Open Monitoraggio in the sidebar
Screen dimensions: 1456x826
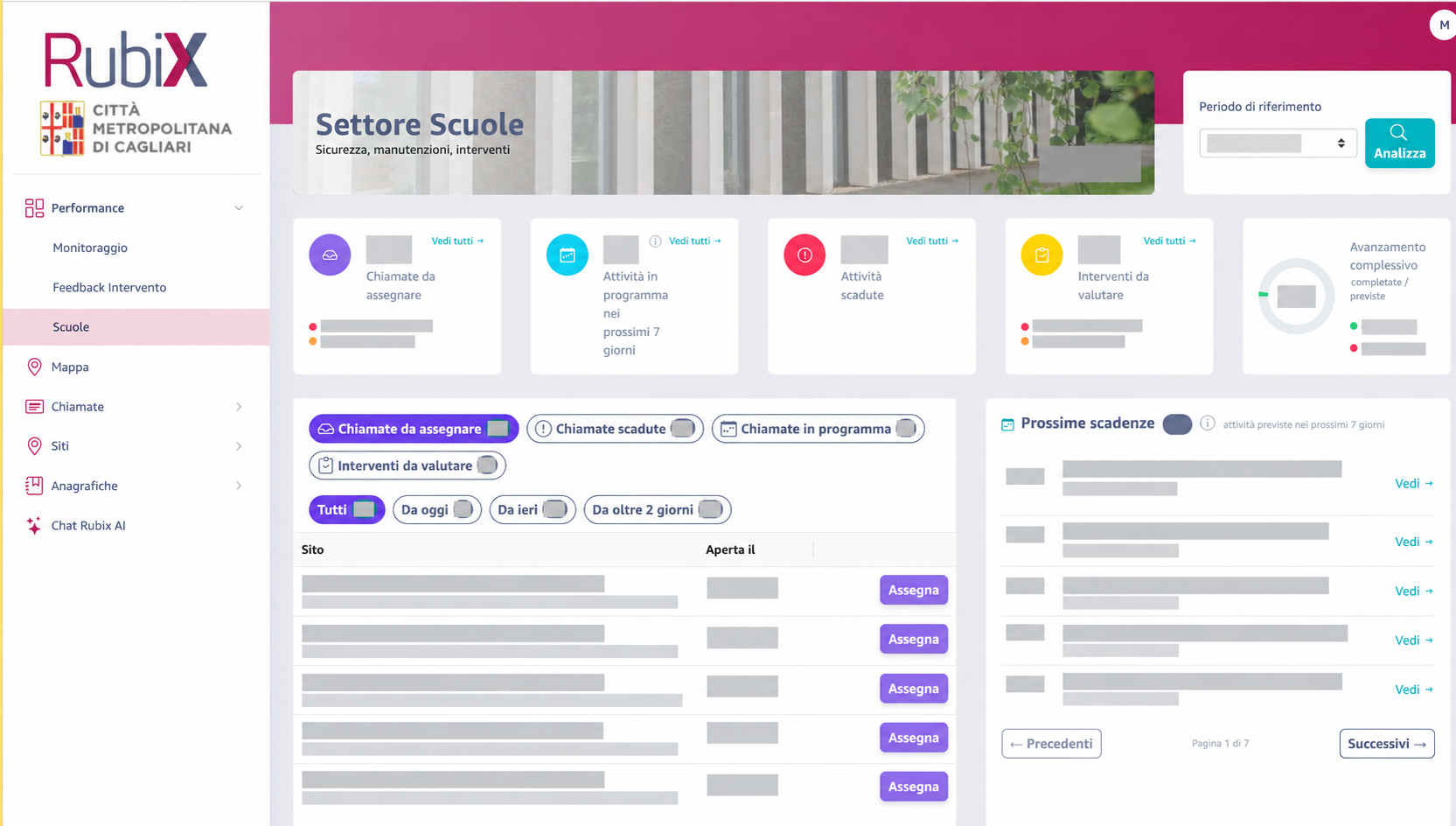[x=90, y=248]
